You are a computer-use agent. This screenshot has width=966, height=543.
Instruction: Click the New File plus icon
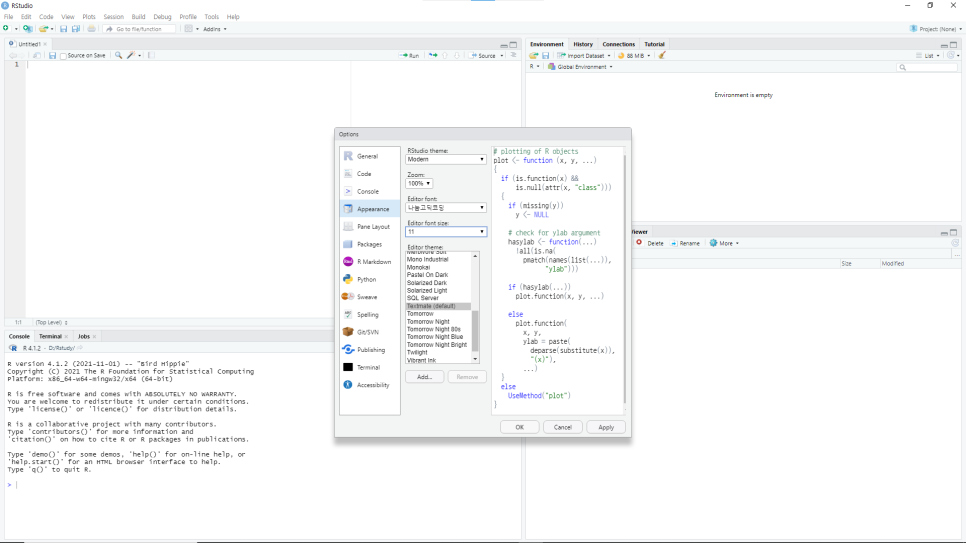(6, 29)
